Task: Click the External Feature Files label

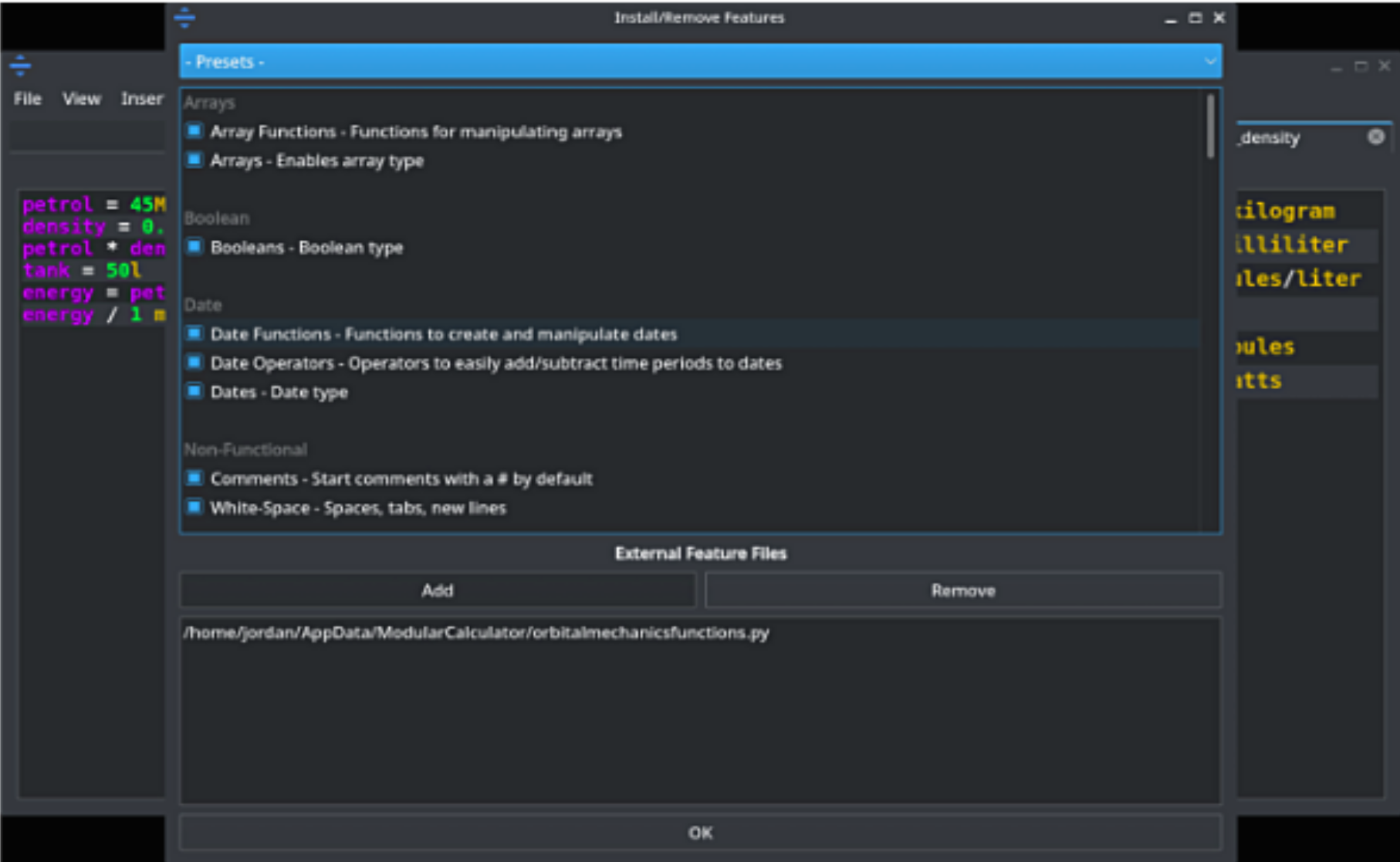Action: pyautogui.click(x=701, y=553)
